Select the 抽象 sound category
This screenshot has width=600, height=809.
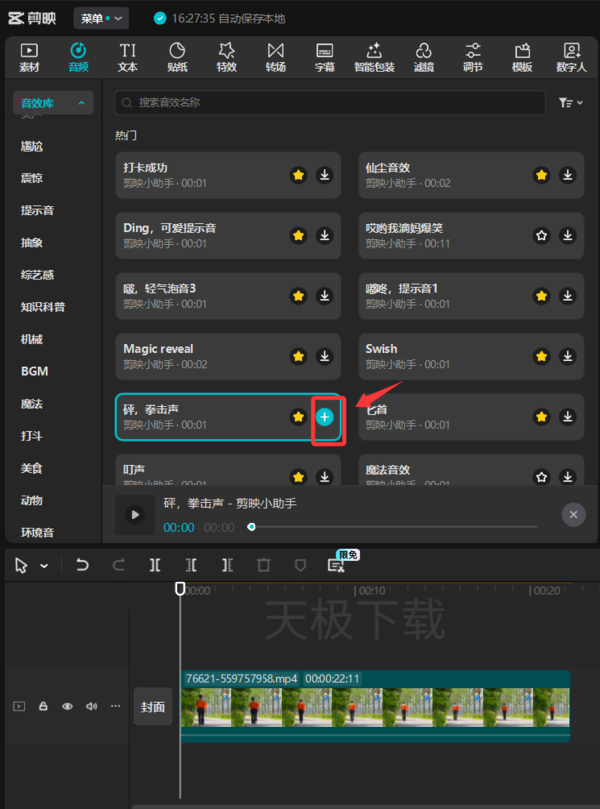pyautogui.click(x=32, y=242)
